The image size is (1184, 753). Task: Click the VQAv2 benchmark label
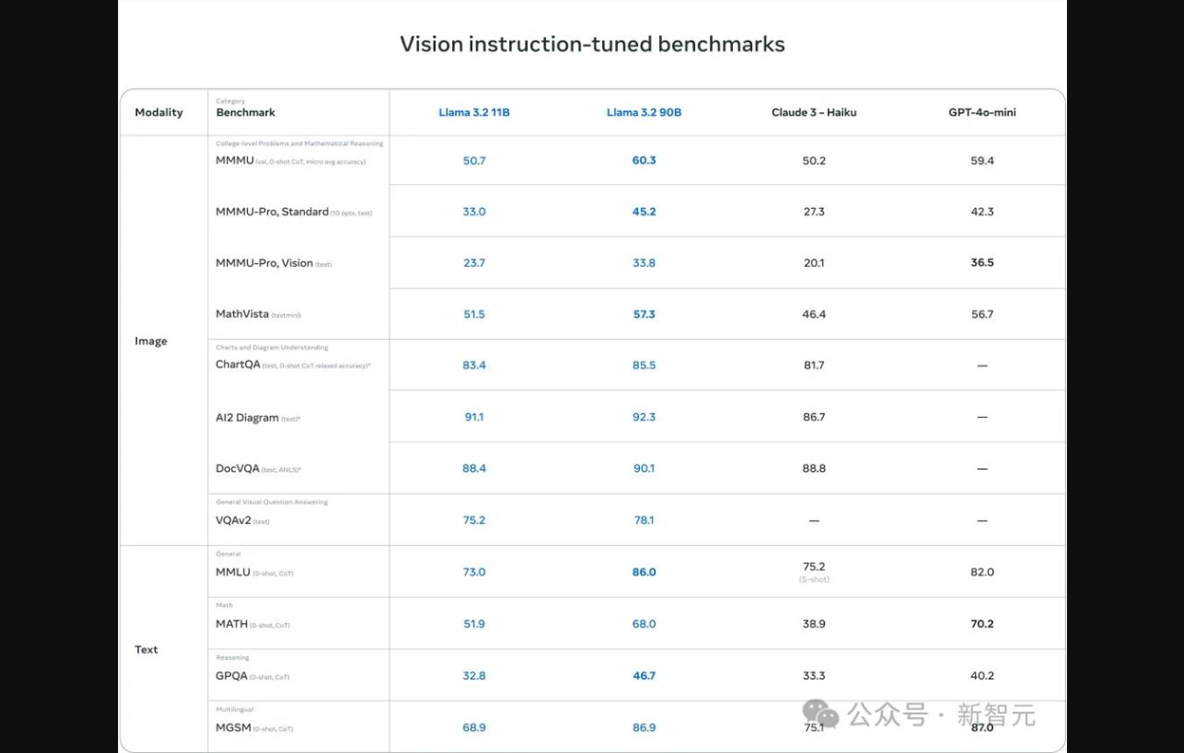(x=233, y=521)
